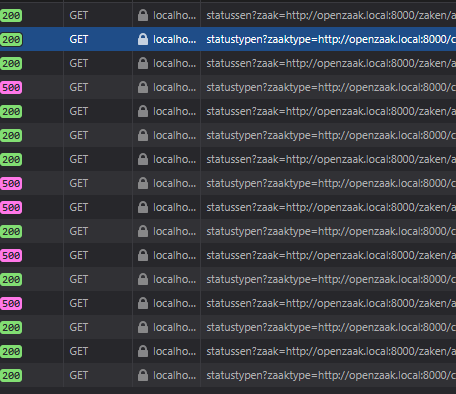Select 500 statussen URL directly beneath a 500 statustypen row

[x=331, y=207]
